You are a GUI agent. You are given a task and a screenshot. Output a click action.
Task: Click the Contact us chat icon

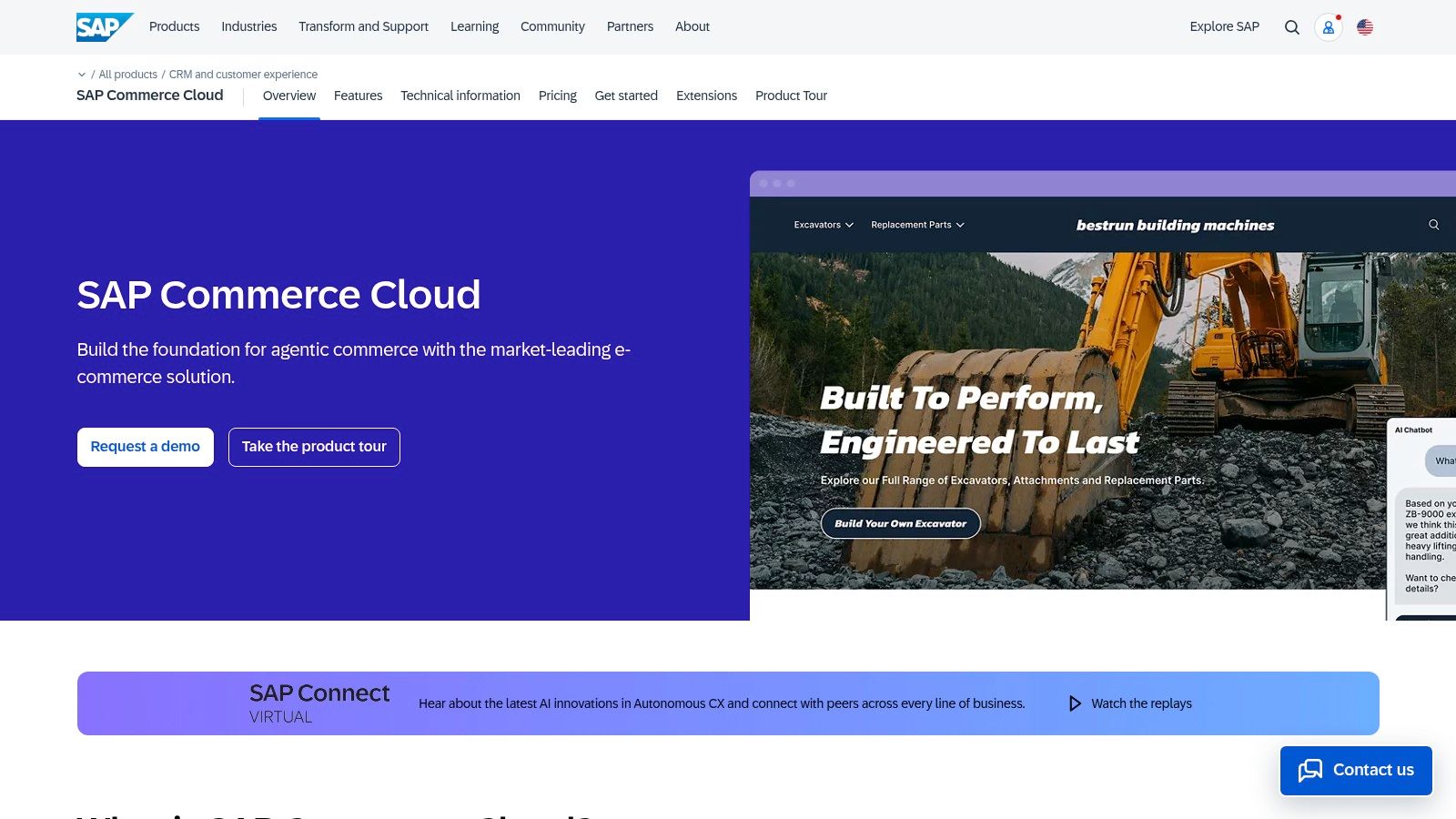click(x=1310, y=771)
